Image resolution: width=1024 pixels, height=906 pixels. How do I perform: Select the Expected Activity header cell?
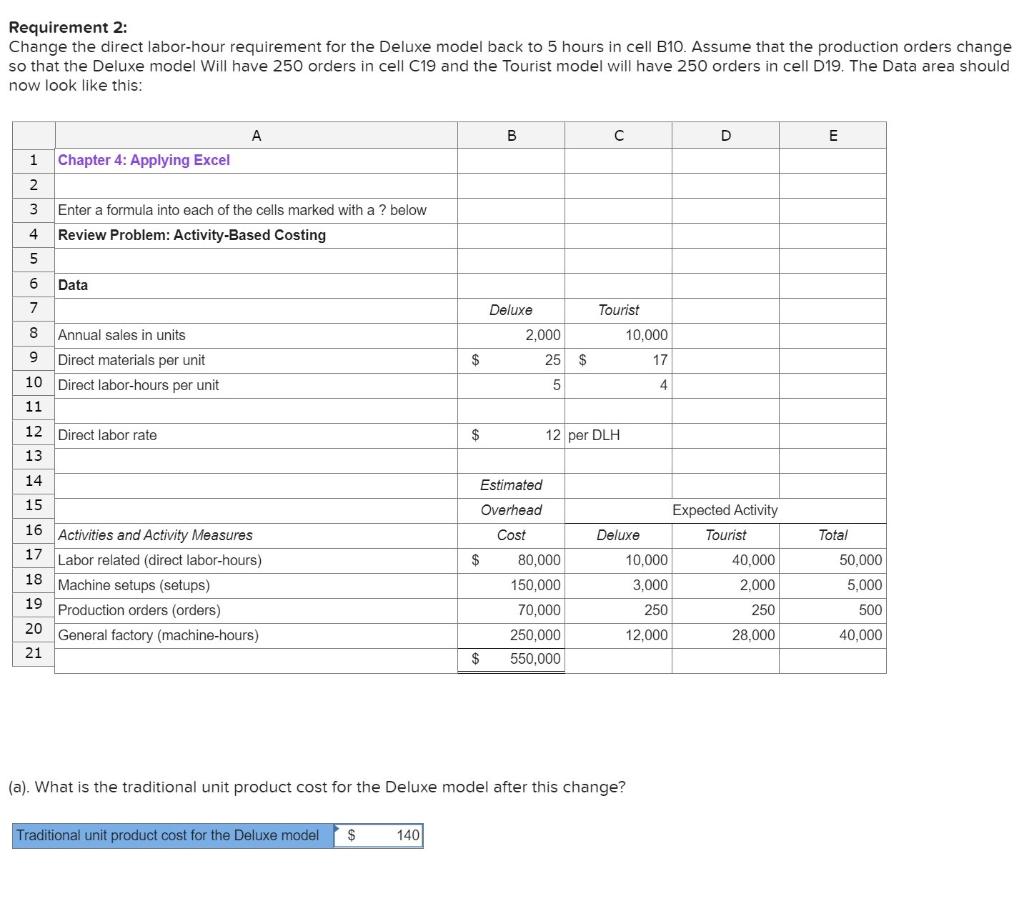[x=723, y=510]
